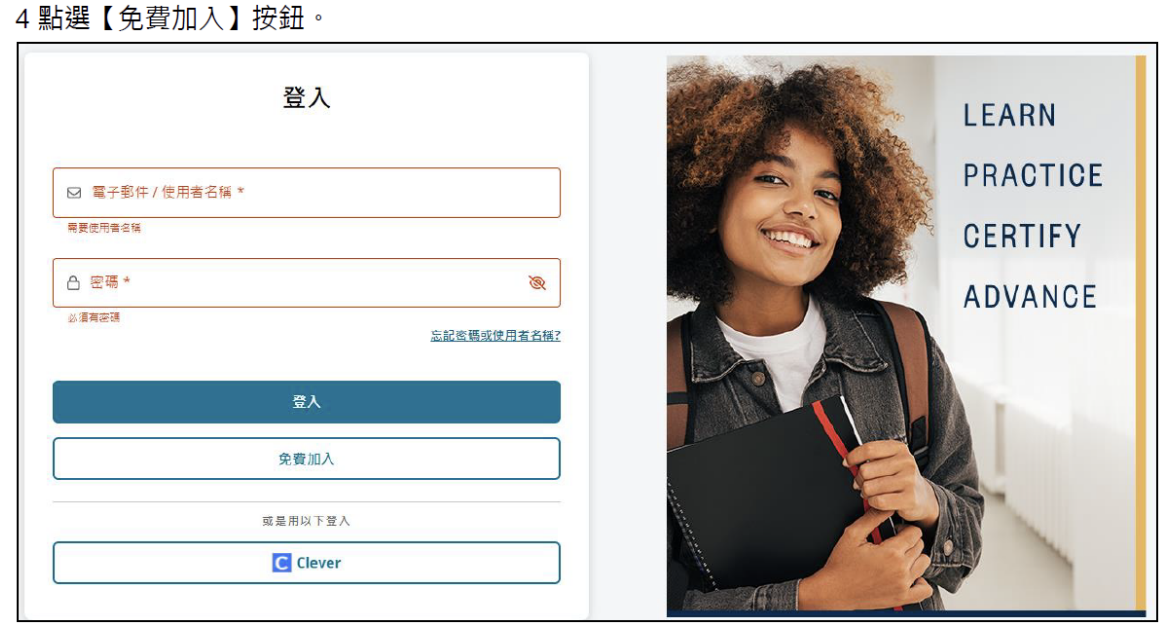
Task: Toggle password visibility with crossed-eye icon
Action: (537, 283)
